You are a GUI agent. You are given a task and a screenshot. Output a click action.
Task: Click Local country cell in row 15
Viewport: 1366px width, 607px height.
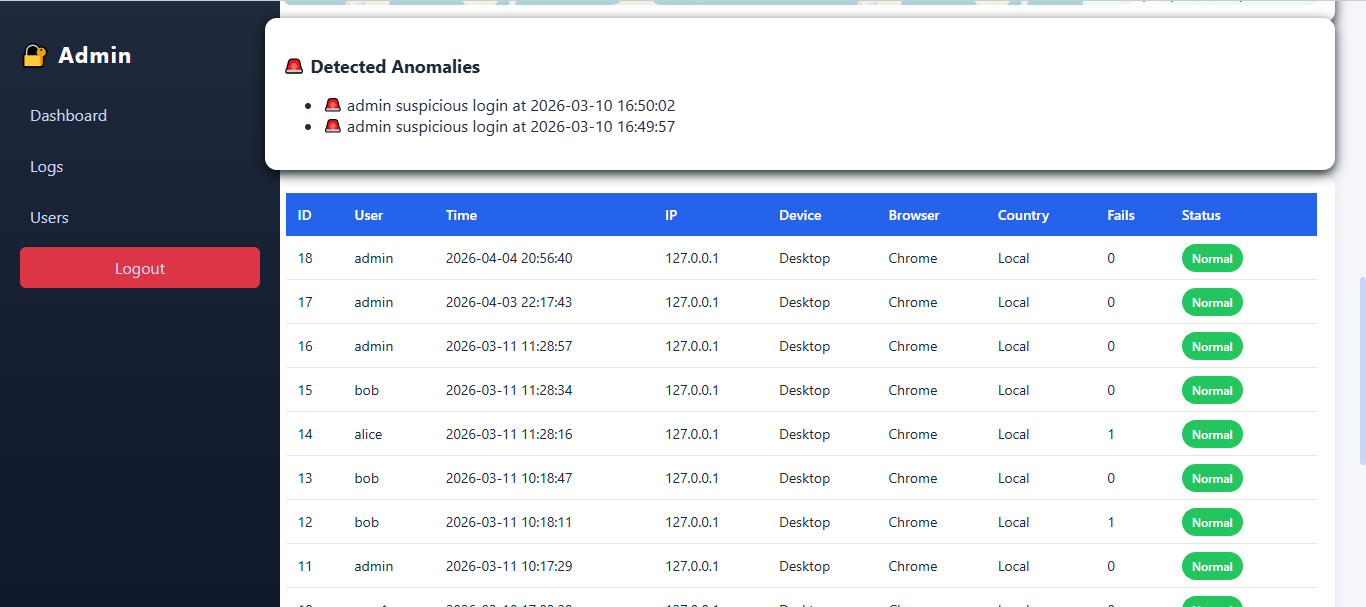tap(1013, 390)
